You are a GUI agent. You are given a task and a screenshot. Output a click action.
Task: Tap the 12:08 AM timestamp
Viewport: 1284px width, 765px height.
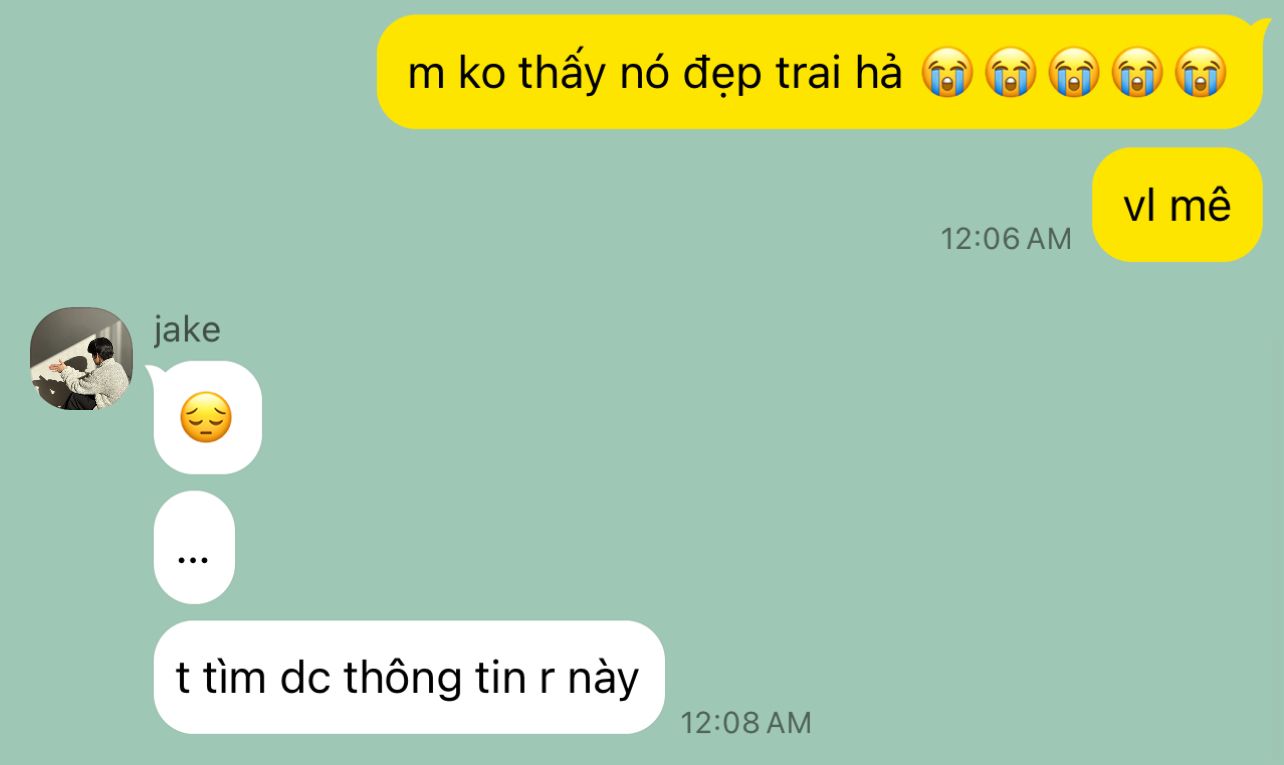point(746,723)
